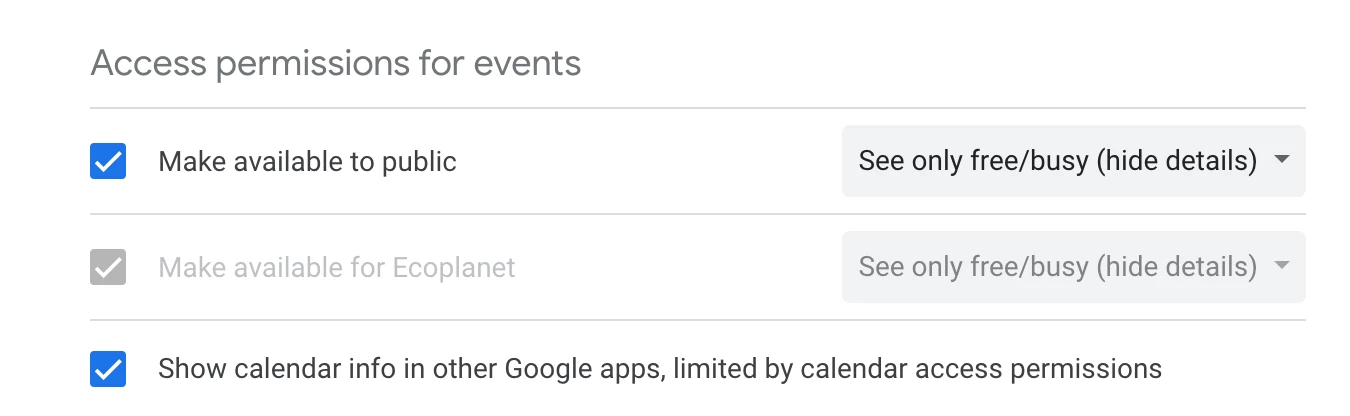
Task: Click the blue checkmark icon beside Show calendar info
Action: 108,369
